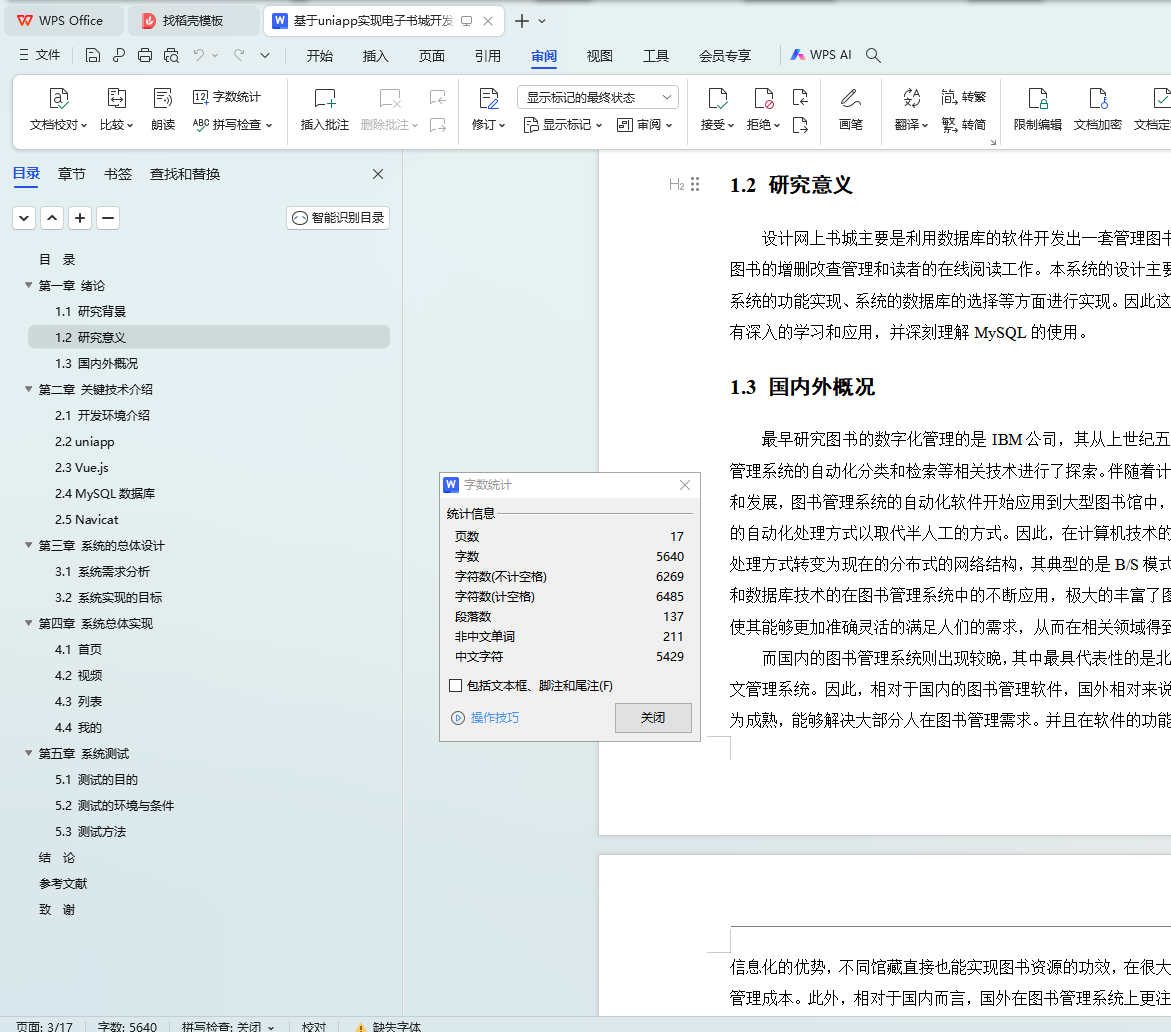The width and height of the screenshot is (1171, 1032).
Task: Collapse 第五章 系统测试 node
Action: [x=28, y=753]
